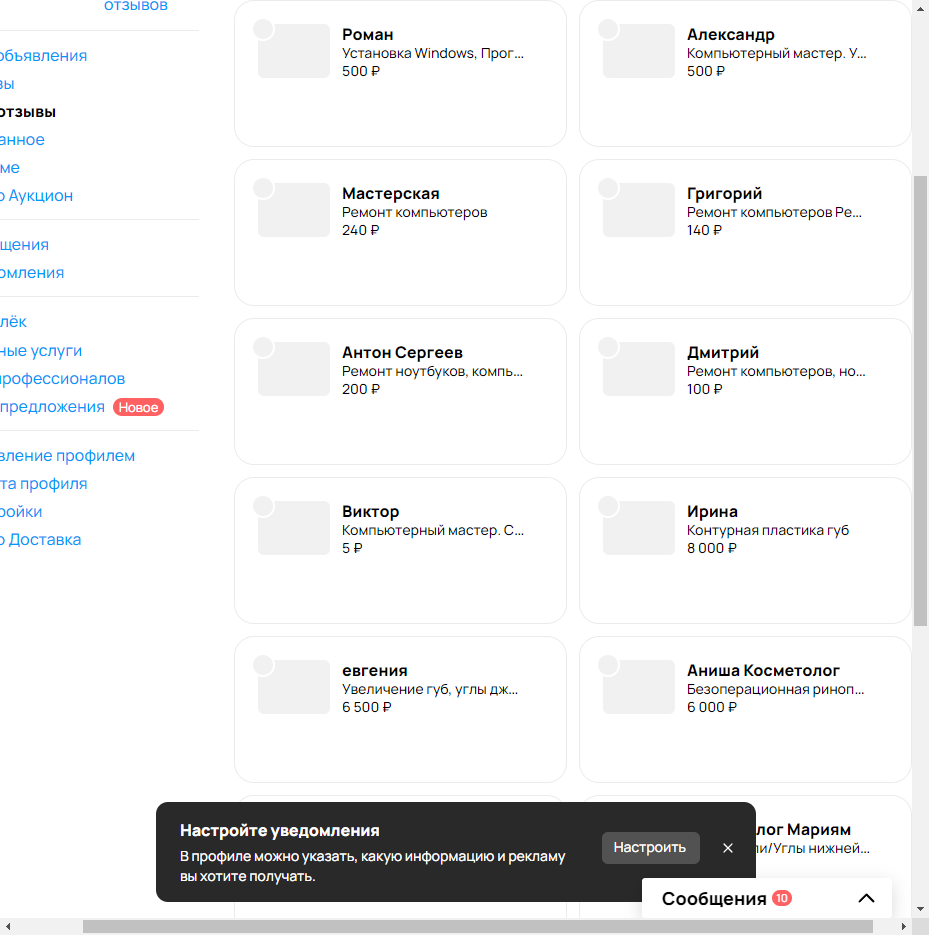The image size is (929, 935).
Task: Click price 6 500 ₽ on евгения's card
Action: [x=367, y=707]
